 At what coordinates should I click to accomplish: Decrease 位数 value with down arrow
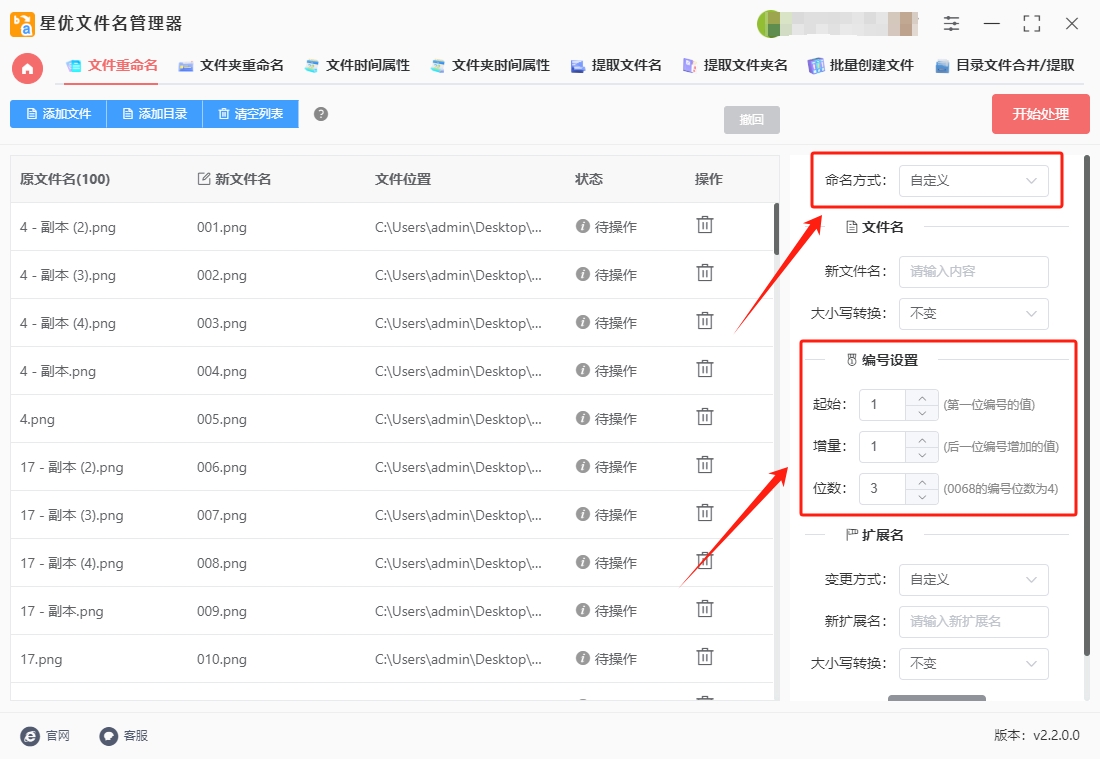pyautogui.click(x=922, y=497)
